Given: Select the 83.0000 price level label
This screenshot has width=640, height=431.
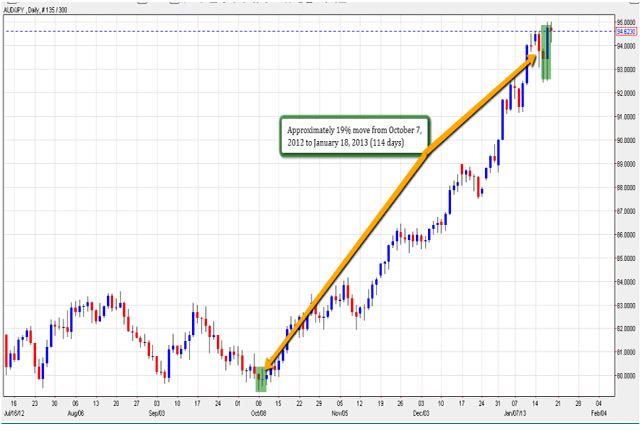Looking at the screenshot, I should 626,306.
